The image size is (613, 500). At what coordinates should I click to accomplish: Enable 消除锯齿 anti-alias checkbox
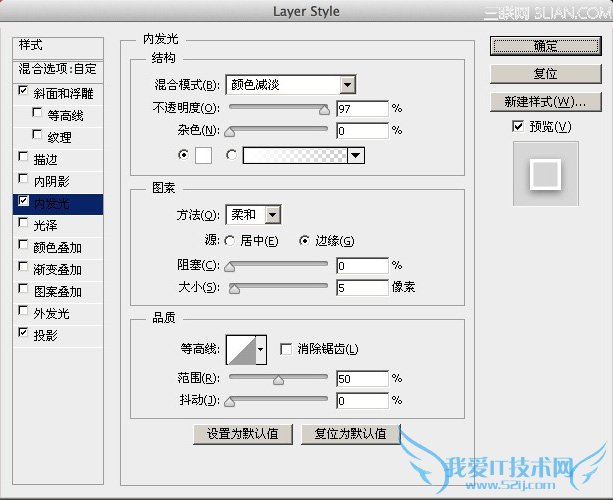286,349
